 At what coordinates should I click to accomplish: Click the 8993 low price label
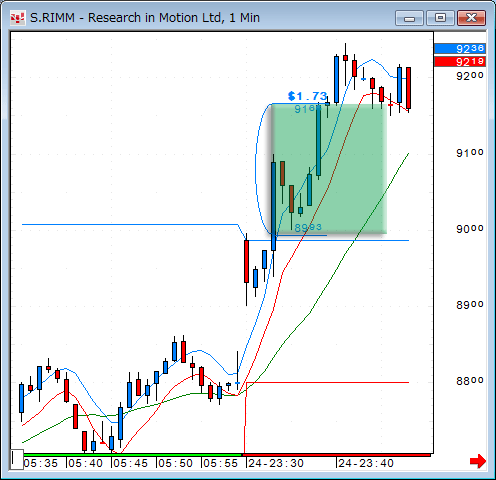tap(308, 227)
